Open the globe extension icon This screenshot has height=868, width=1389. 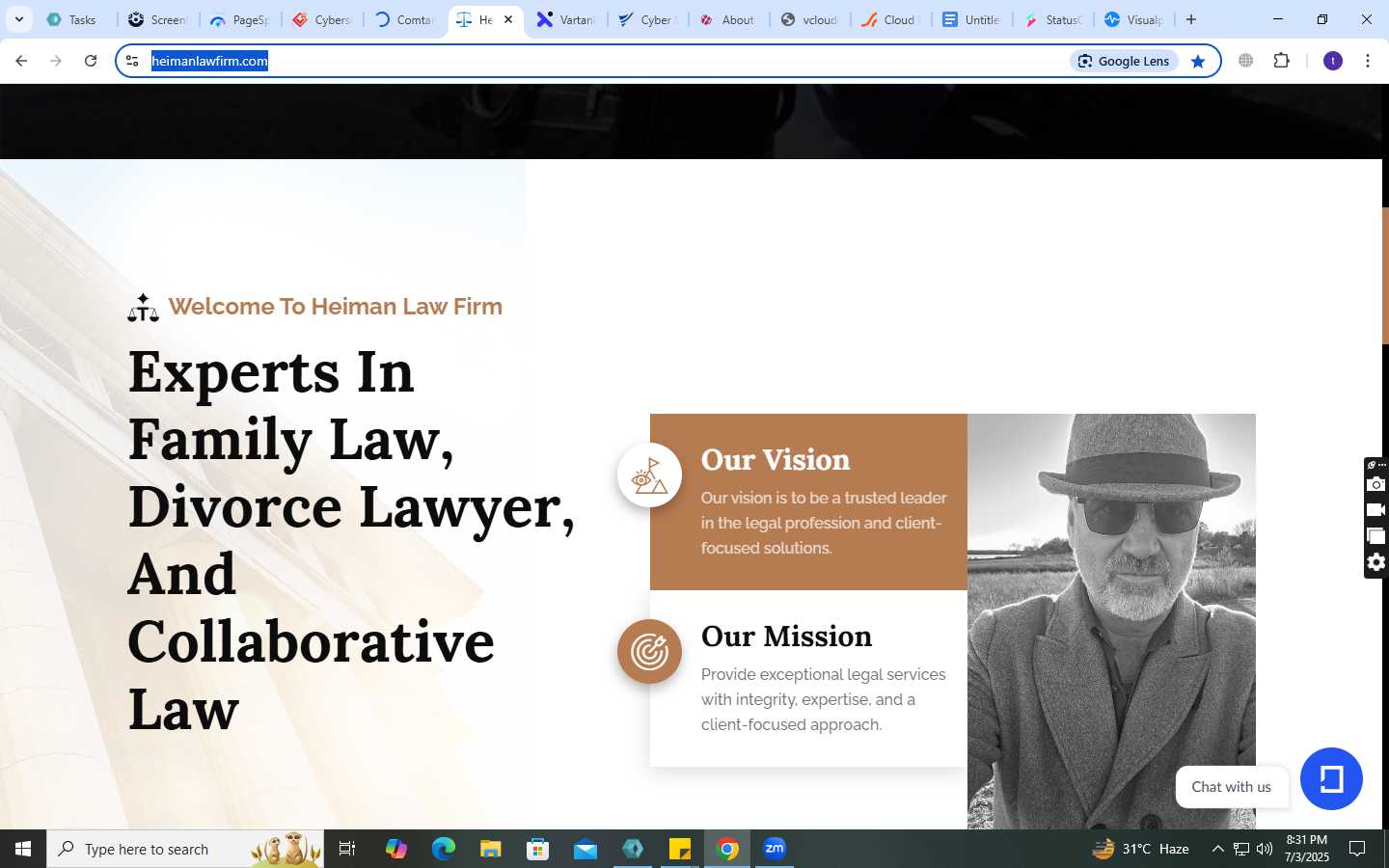pyautogui.click(x=1246, y=61)
